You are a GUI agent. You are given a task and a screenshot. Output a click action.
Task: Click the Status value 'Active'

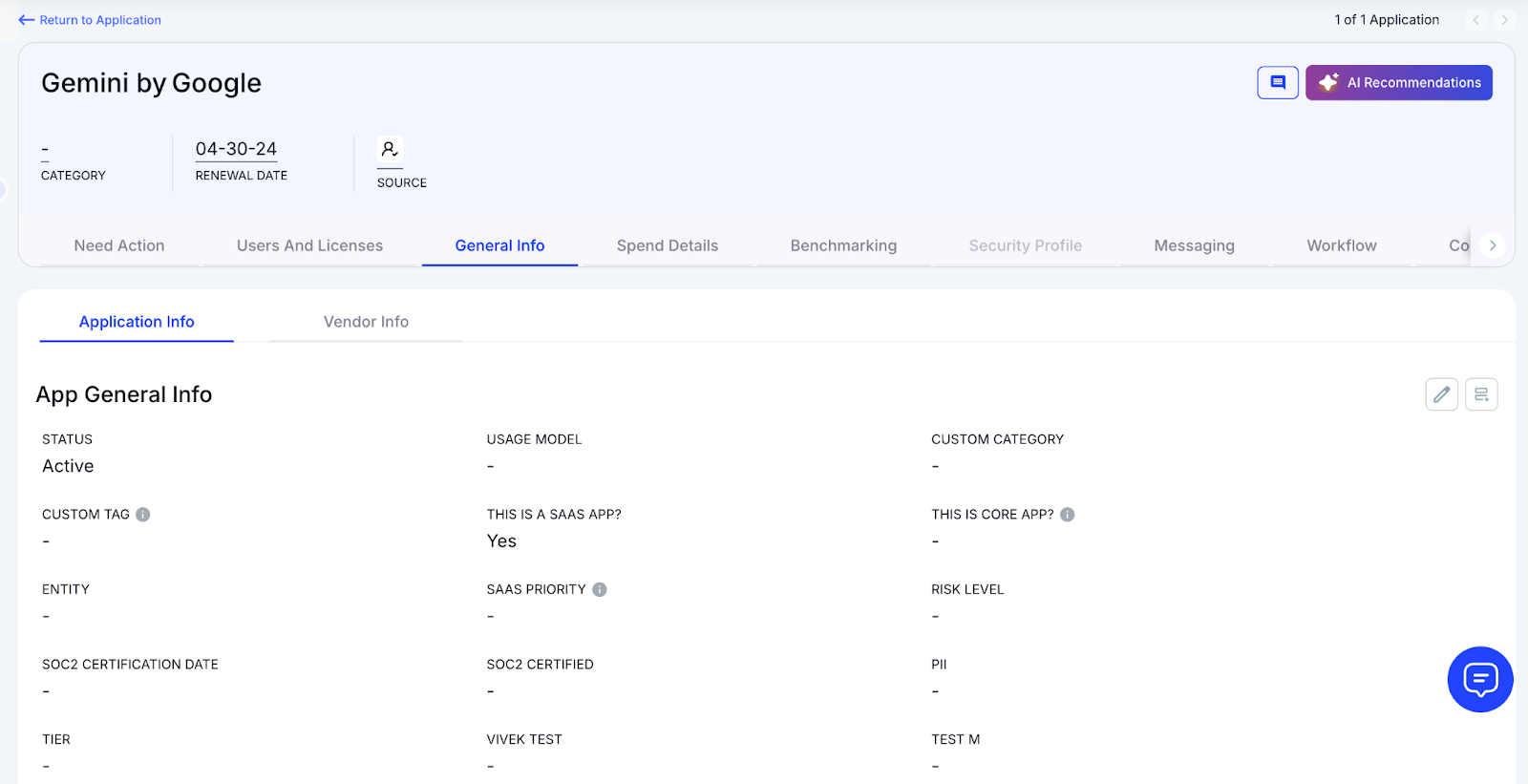pos(68,466)
